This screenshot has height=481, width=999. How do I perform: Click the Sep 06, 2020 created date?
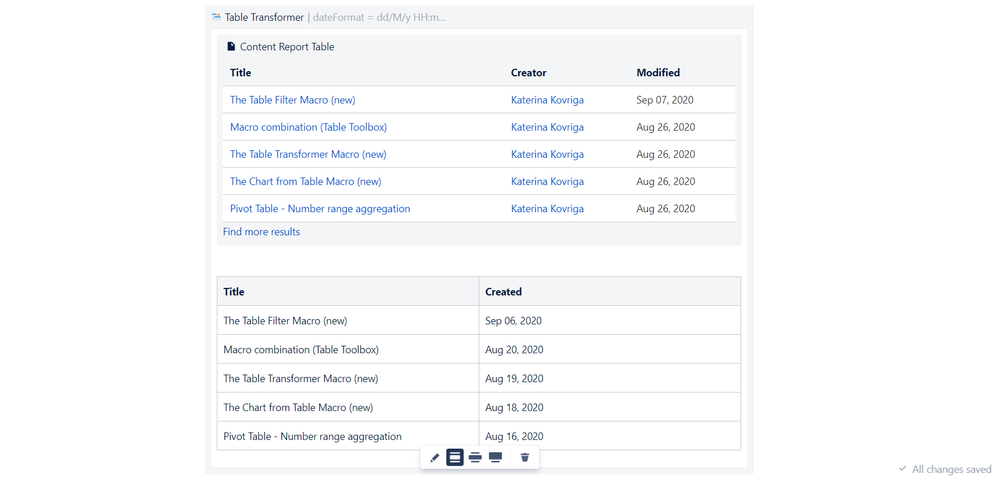[514, 320]
